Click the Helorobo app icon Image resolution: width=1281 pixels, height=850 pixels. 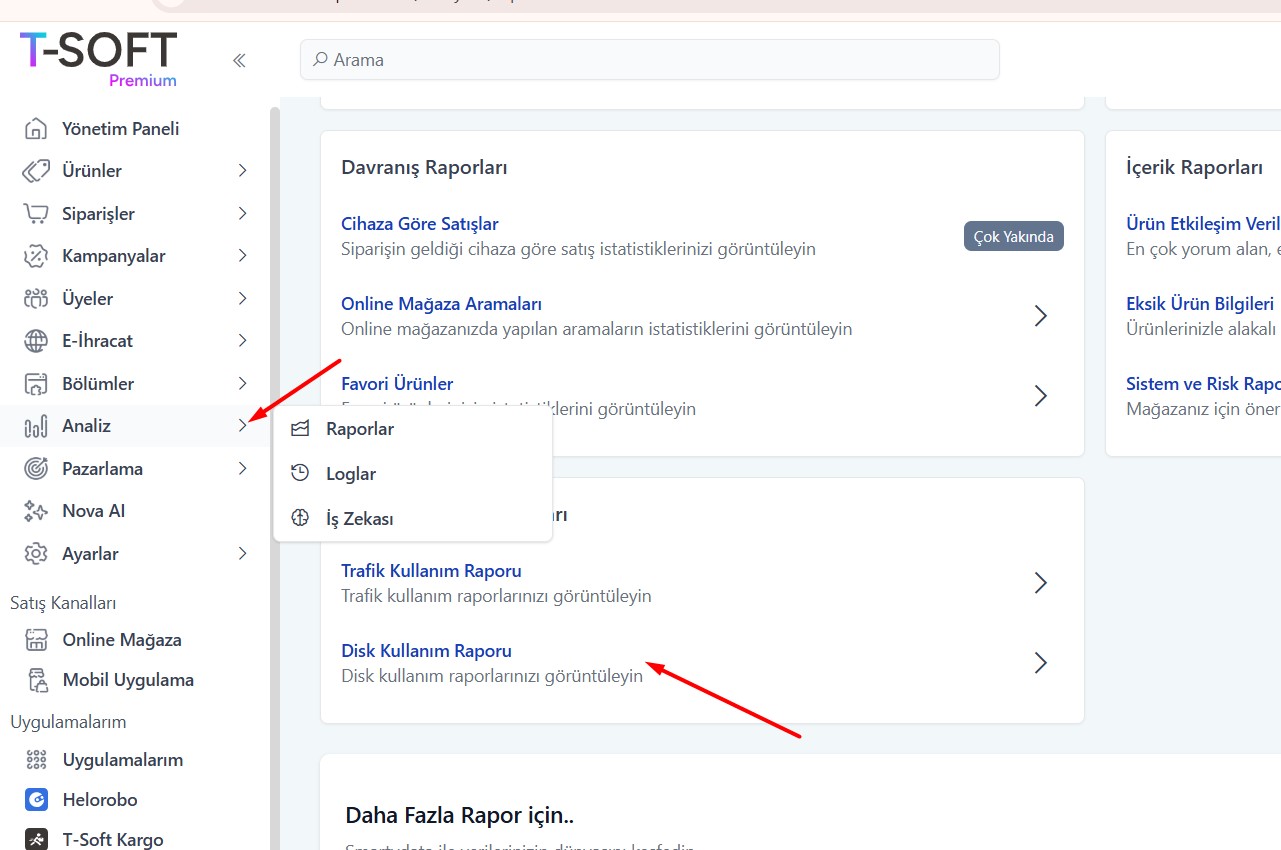36,800
